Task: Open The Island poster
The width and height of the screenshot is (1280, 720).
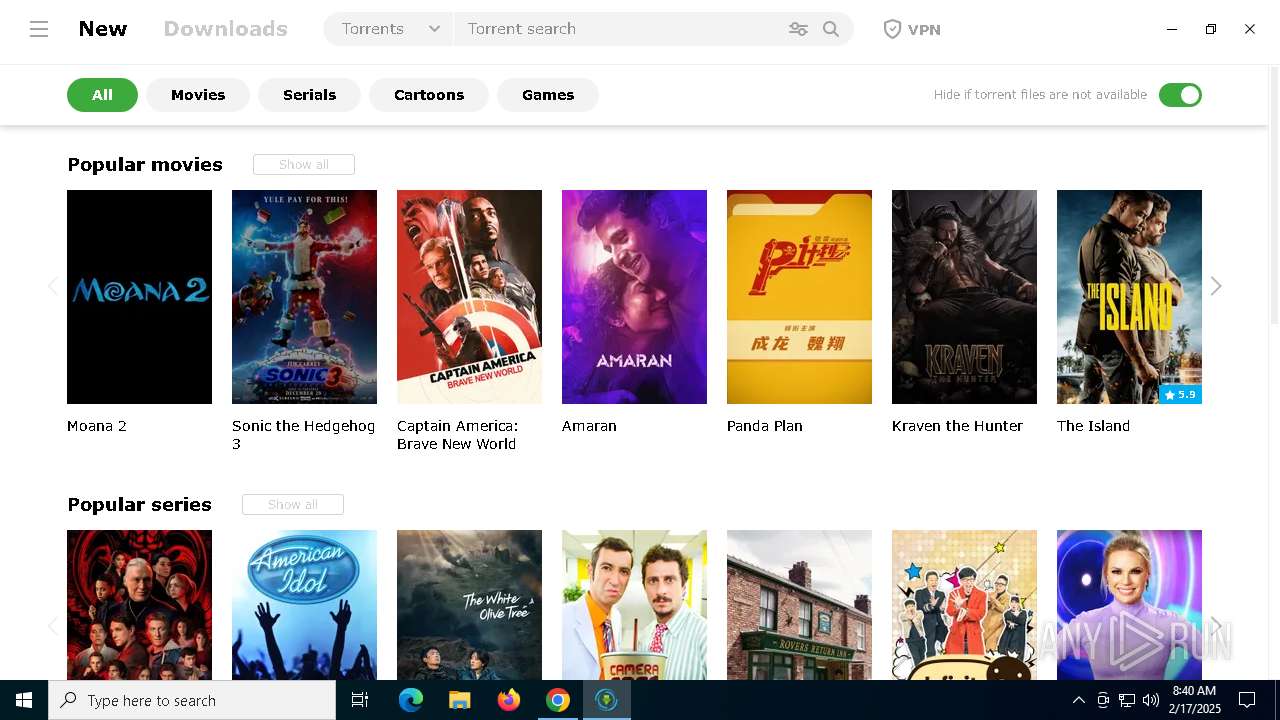Action: (1129, 297)
